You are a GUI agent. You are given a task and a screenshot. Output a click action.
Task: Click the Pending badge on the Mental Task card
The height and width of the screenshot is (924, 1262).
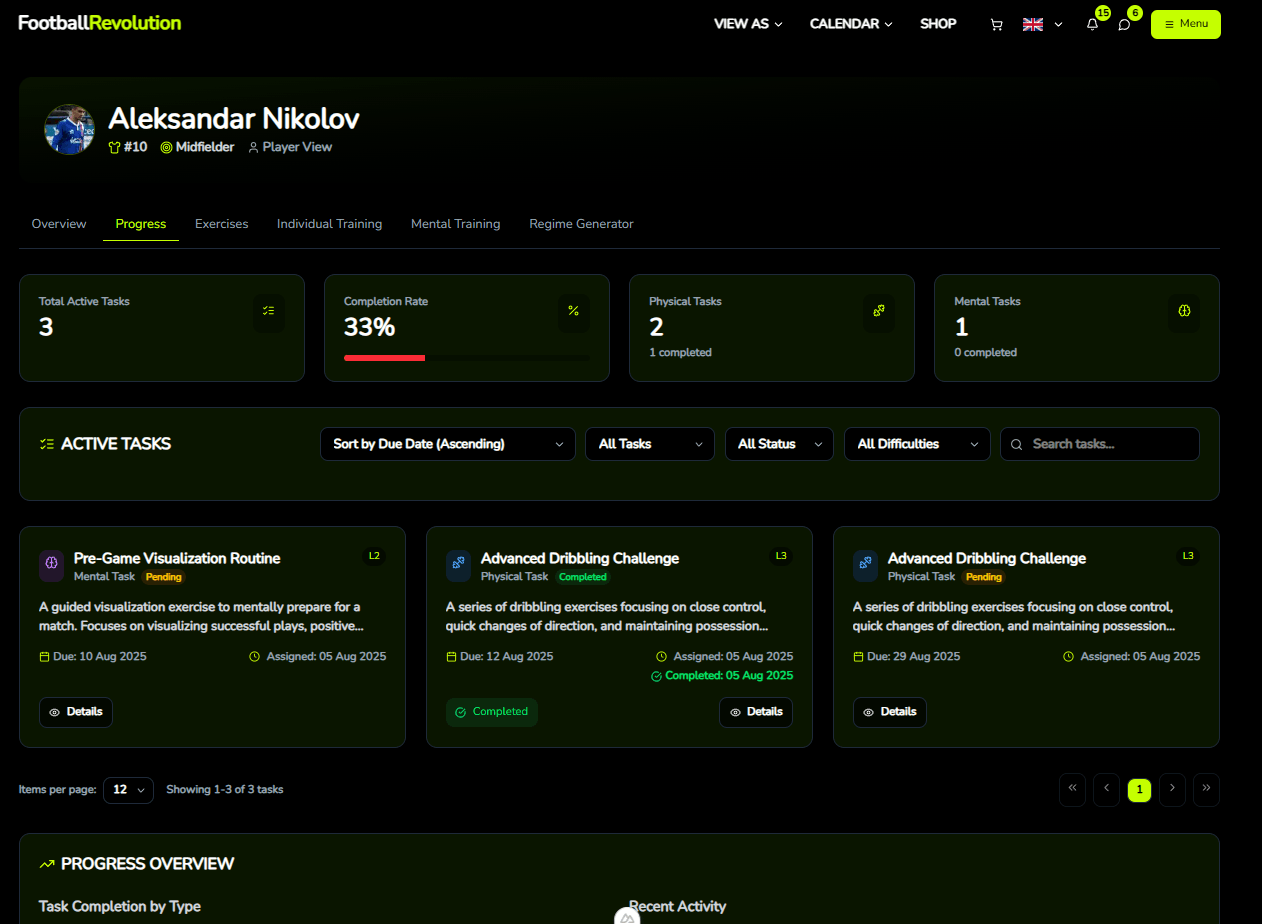tap(164, 577)
